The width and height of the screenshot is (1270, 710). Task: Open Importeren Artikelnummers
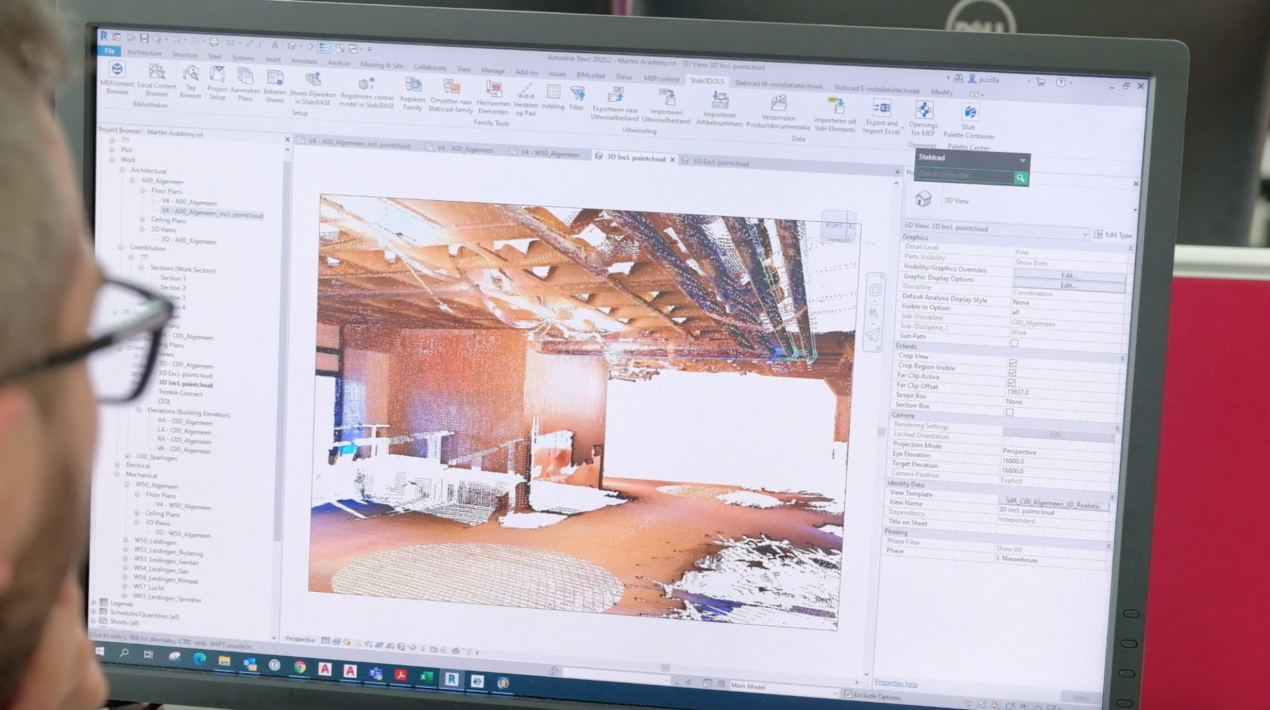[x=720, y=108]
